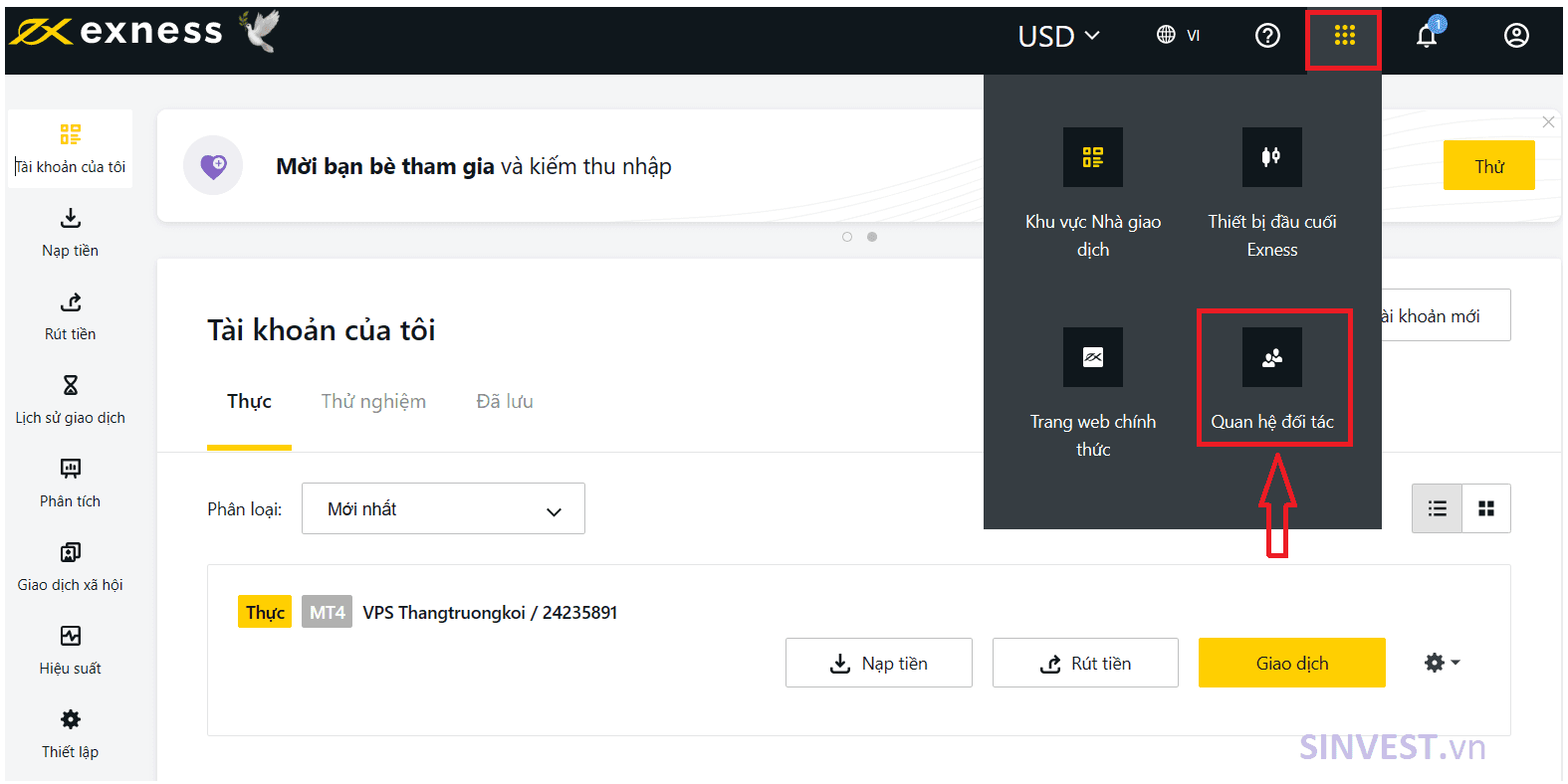Switch to the Thử nghiệm tab
This screenshot has height=784, width=1568.
tap(373, 402)
